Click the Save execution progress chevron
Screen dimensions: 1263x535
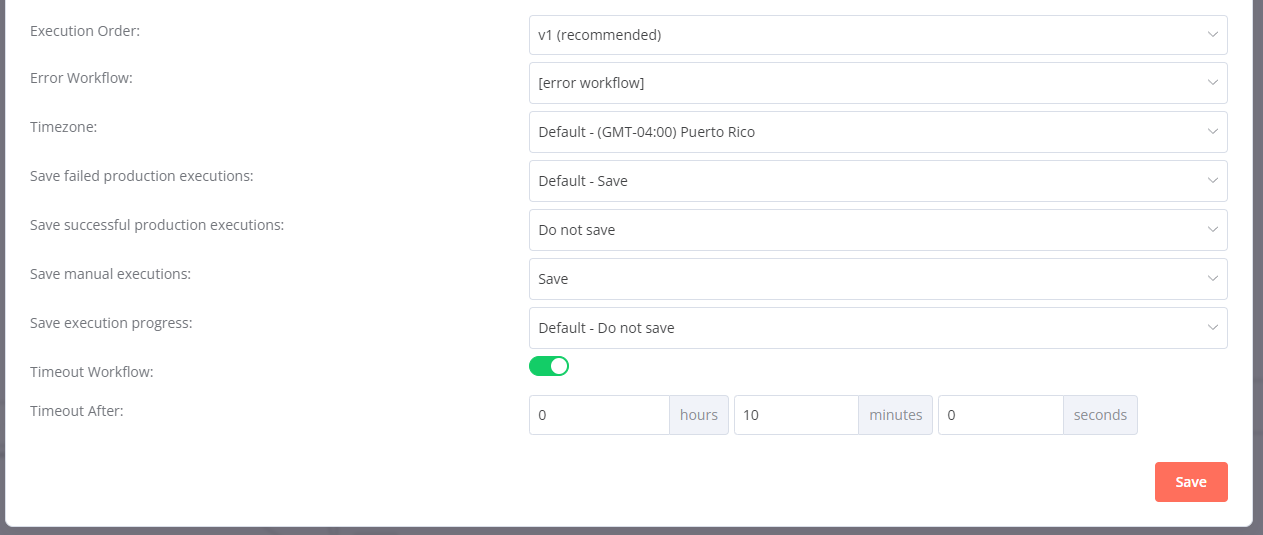point(1212,328)
